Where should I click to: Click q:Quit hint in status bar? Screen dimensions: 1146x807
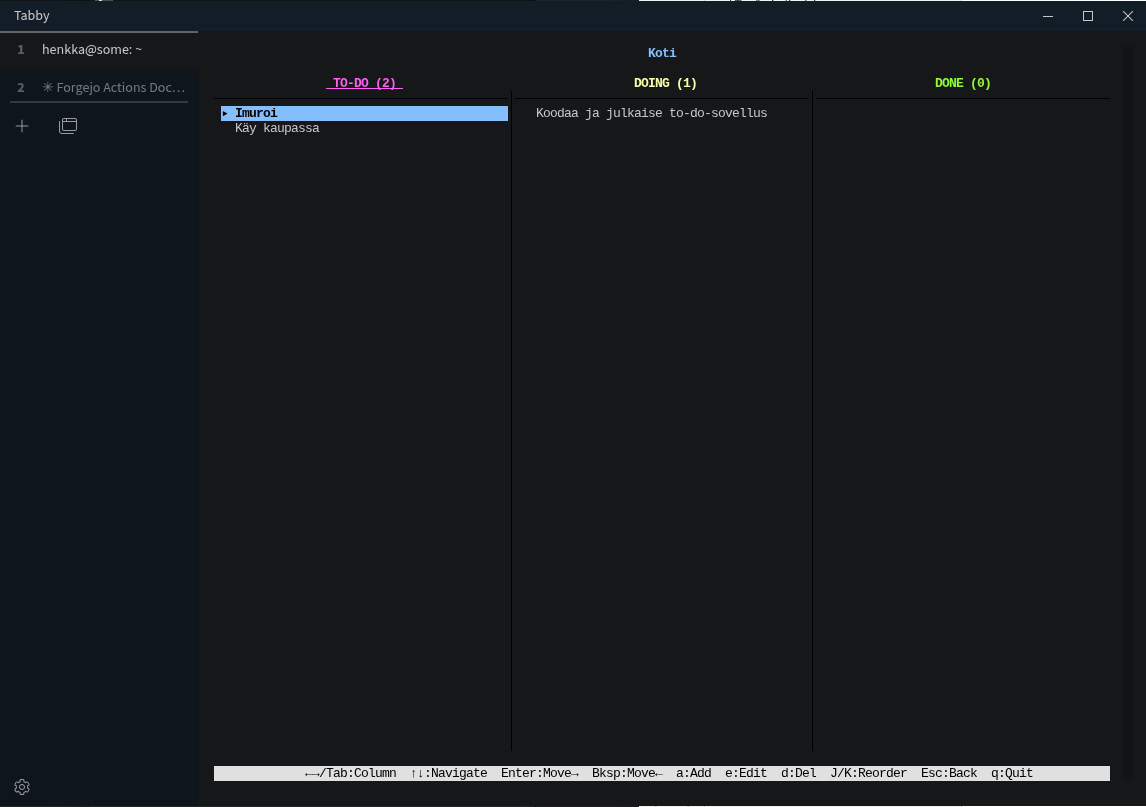1011,774
